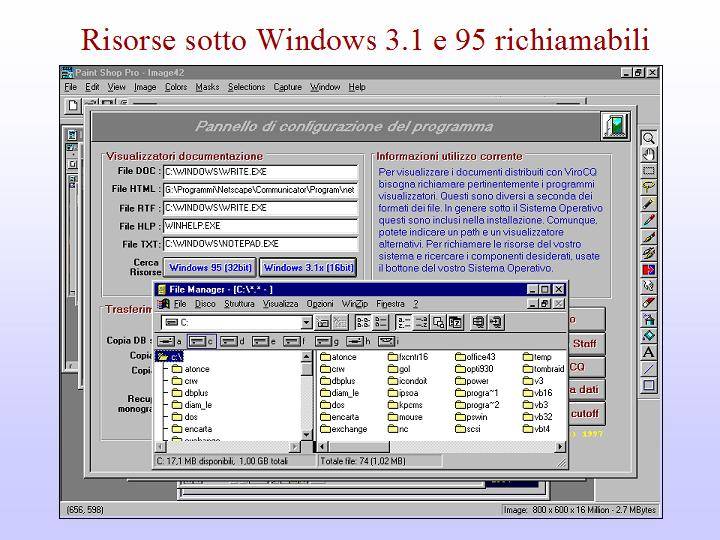Switch to drive c in File Manager
This screenshot has height=540, width=720.
[x=202, y=341]
